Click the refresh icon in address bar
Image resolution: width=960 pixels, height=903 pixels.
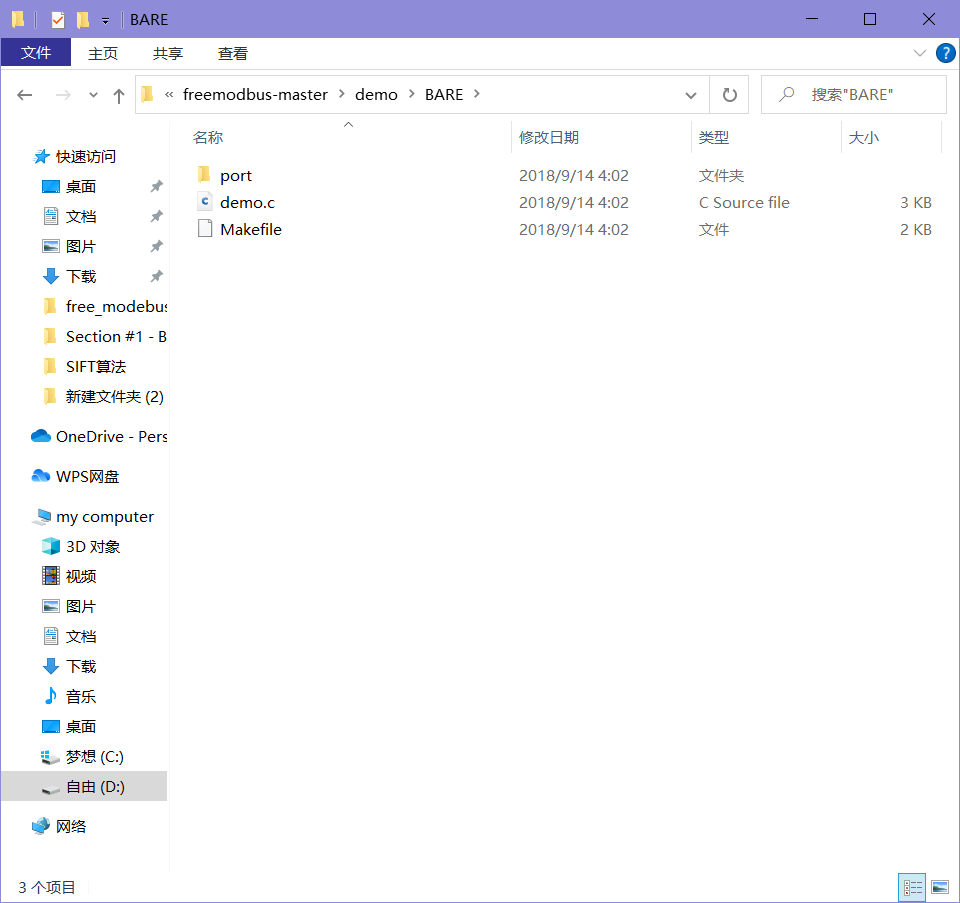tap(729, 94)
